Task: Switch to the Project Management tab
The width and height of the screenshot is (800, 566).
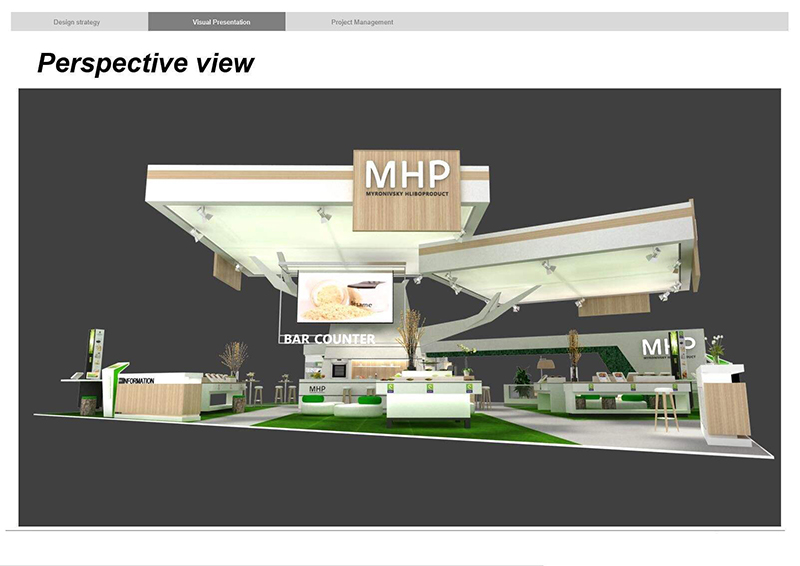Action: pyautogui.click(x=362, y=22)
